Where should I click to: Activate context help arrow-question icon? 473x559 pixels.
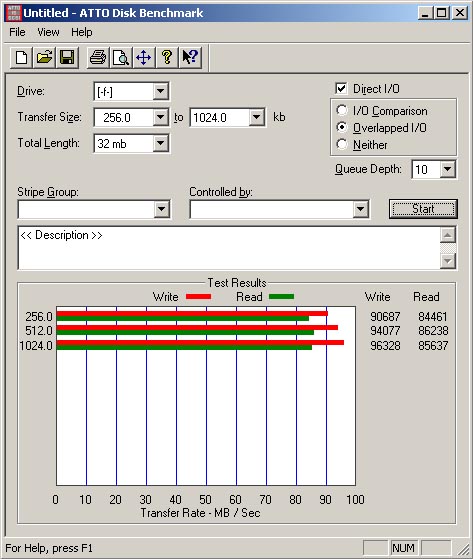[x=190, y=57]
